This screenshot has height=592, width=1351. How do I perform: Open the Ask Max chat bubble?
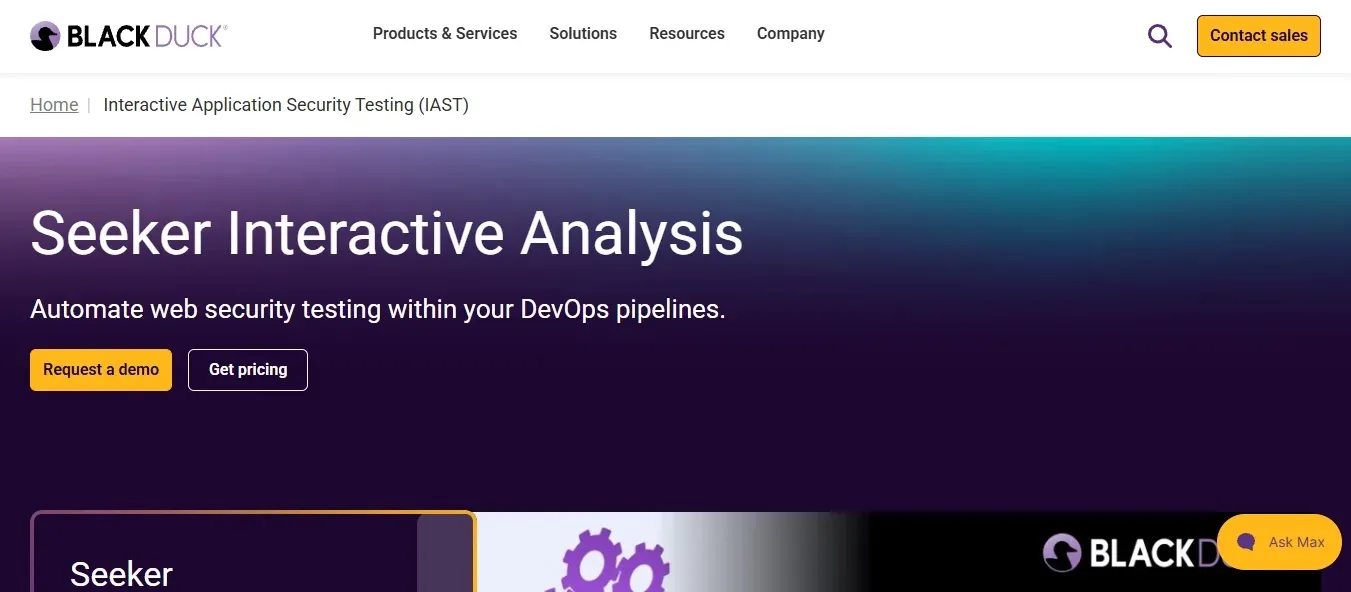coord(1279,542)
